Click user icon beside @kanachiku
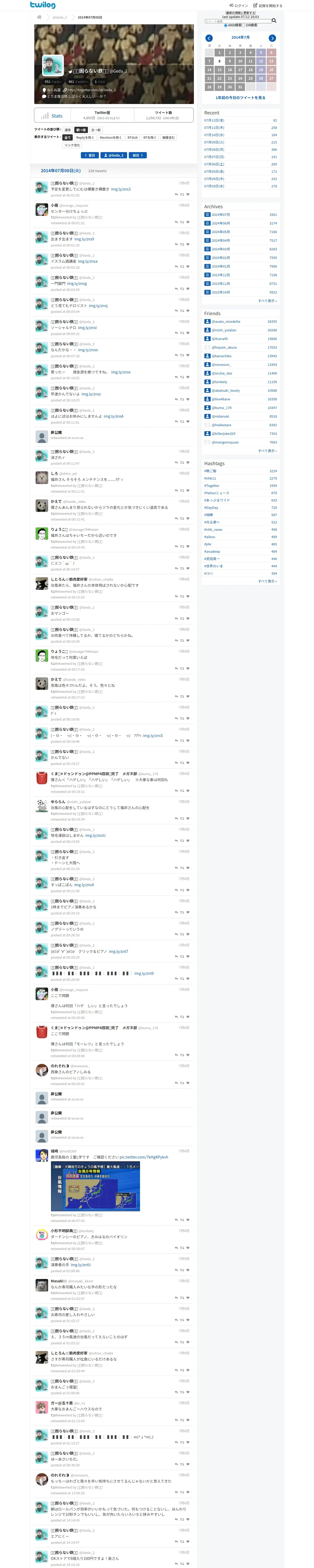This screenshot has height=1568, width=314. 207,356
